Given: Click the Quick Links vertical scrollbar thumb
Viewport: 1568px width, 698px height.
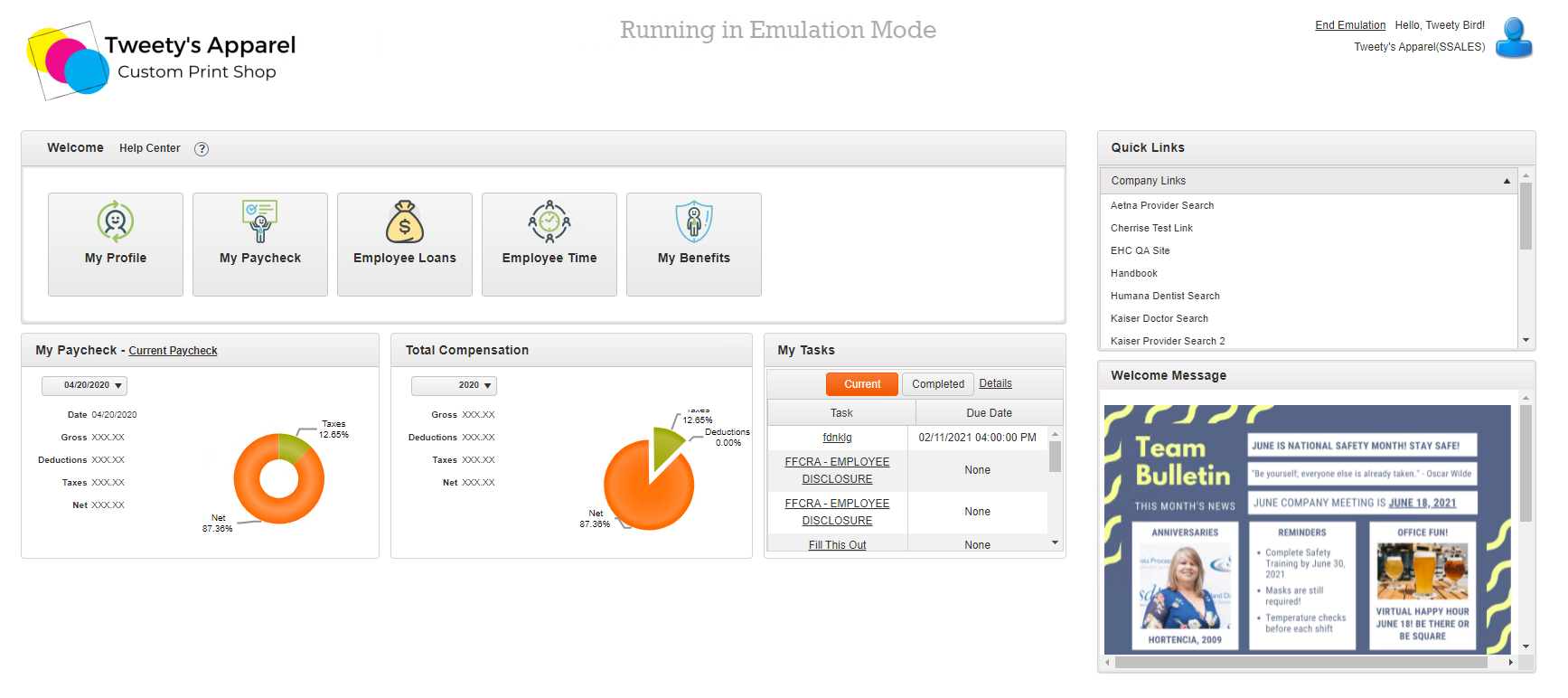Looking at the screenshot, I should click(x=1526, y=216).
